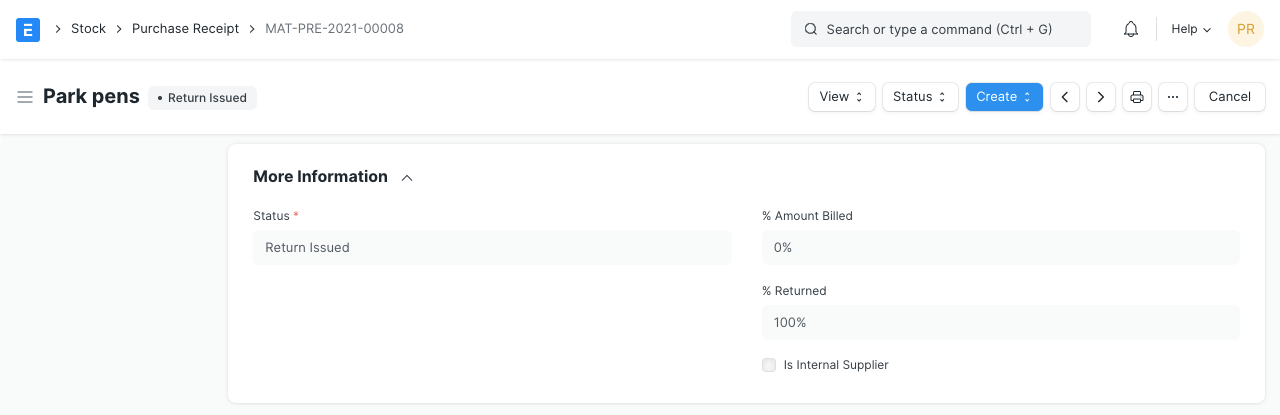Image resolution: width=1280 pixels, height=415 pixels.
Task: Open the PR user avatar menu
Action: pos(1246,30)
